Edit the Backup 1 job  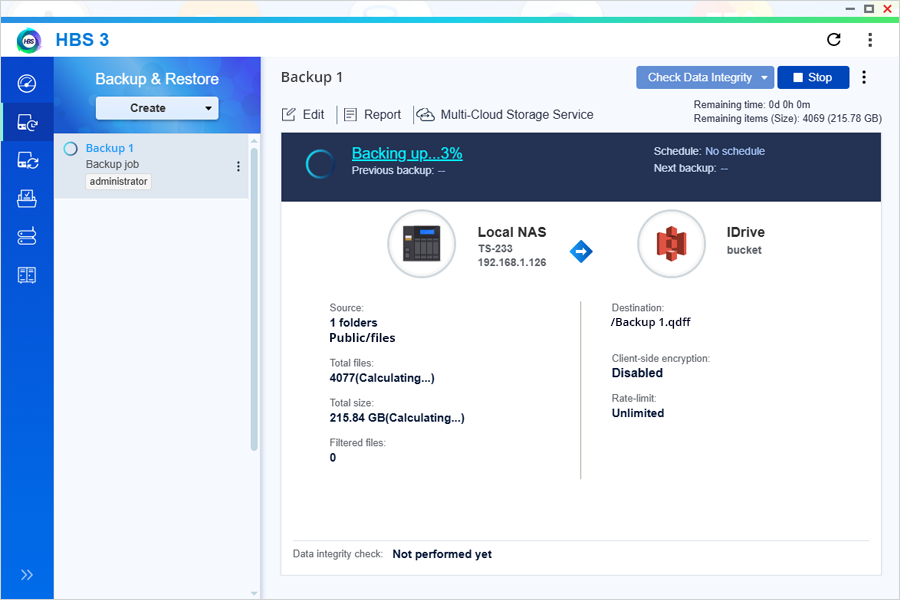click(303, 115)
